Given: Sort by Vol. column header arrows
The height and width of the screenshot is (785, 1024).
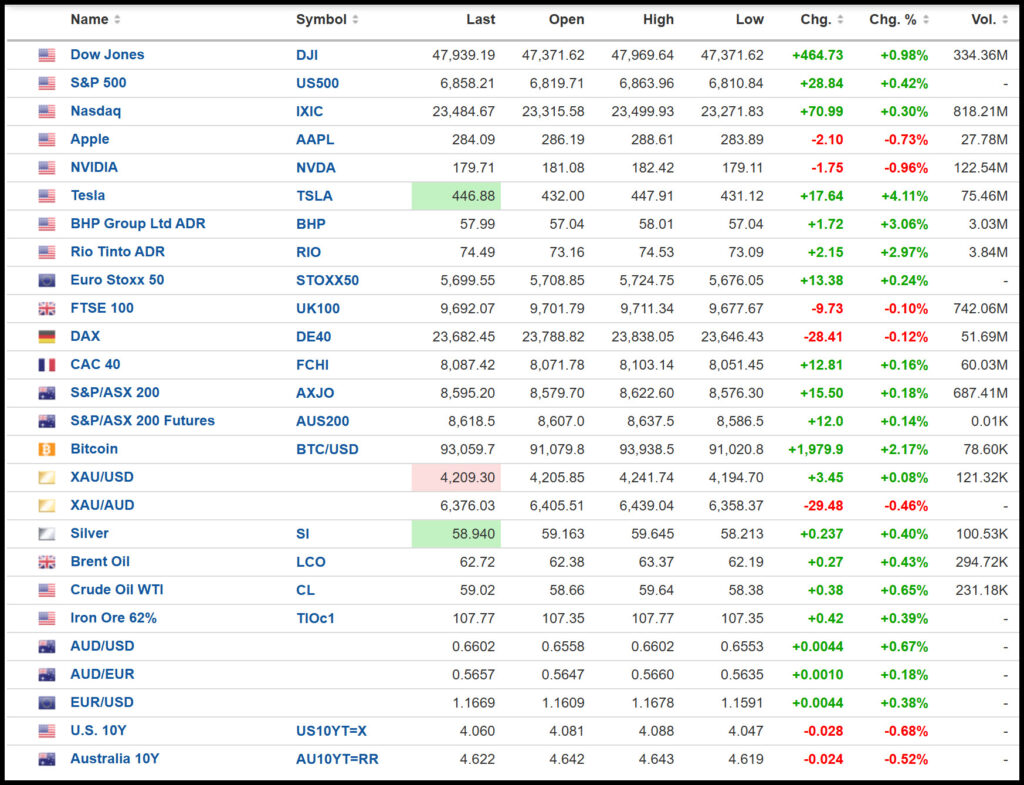Looking at the screenshot, I should click(1003, 20).
